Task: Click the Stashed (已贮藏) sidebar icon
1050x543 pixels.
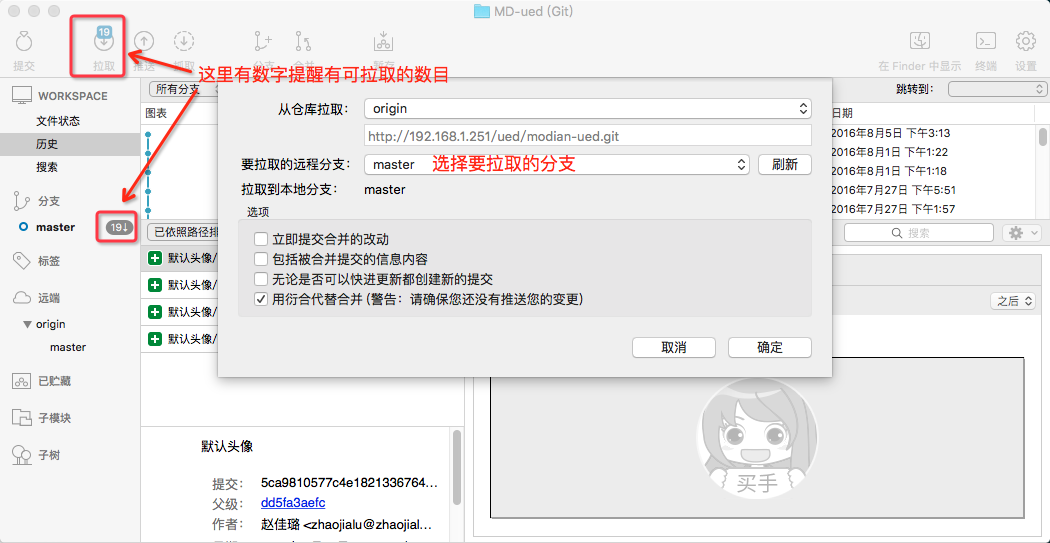Action: click(22, 381)
